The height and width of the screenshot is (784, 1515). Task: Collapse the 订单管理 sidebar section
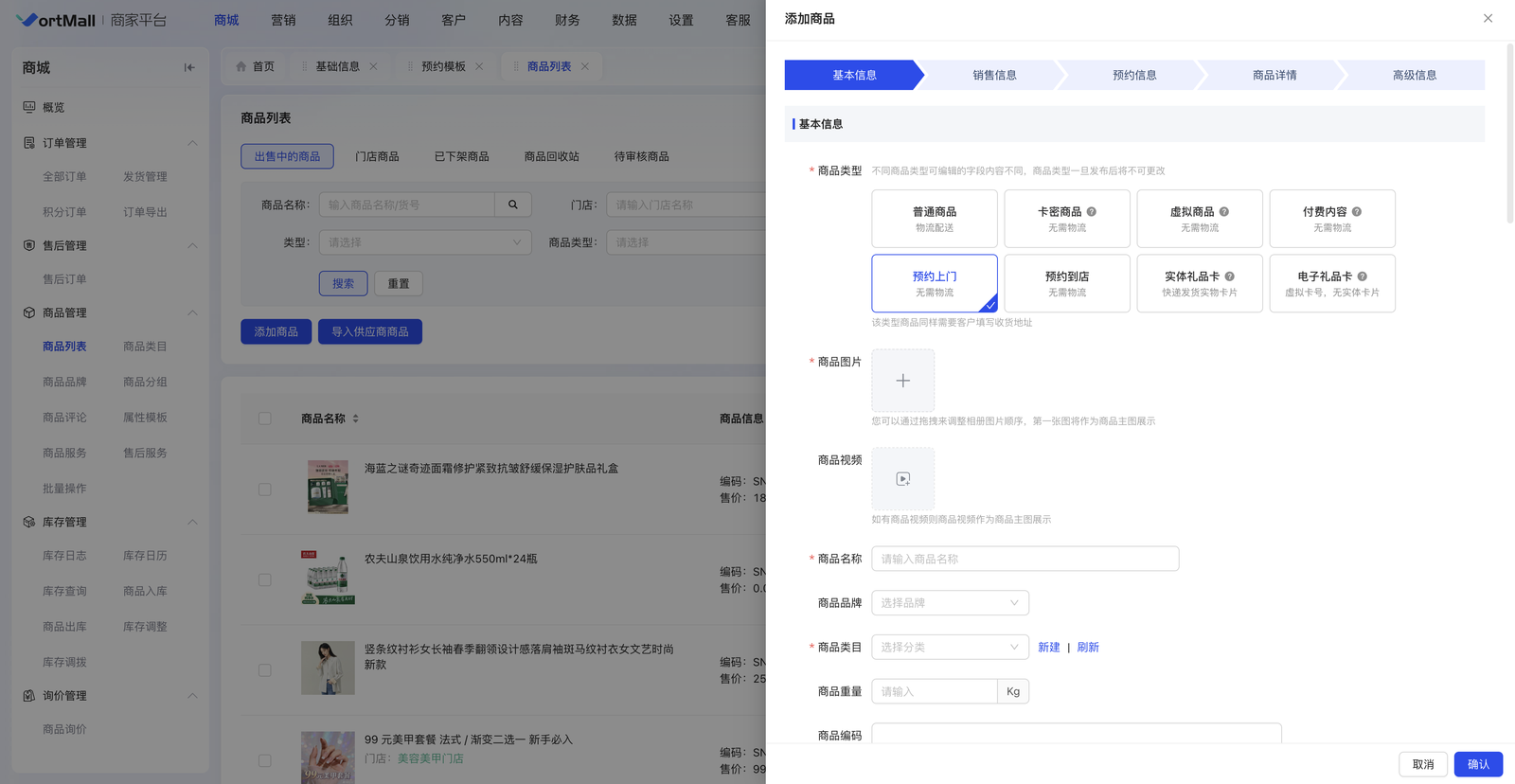192,143
